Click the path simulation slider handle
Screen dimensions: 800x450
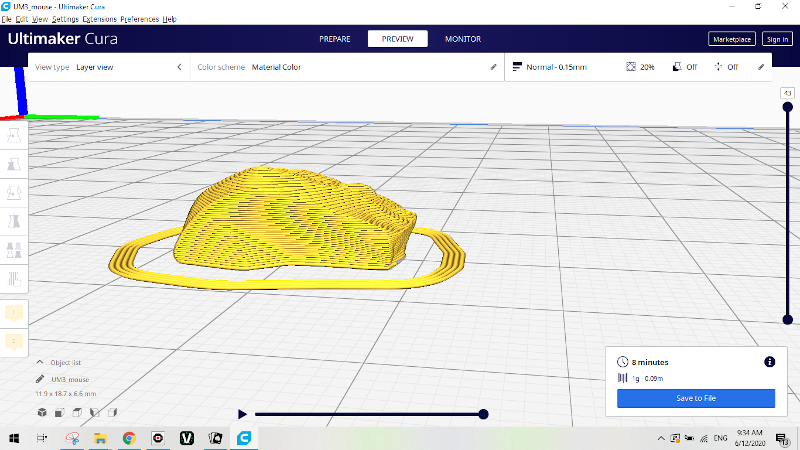point(483,414)
